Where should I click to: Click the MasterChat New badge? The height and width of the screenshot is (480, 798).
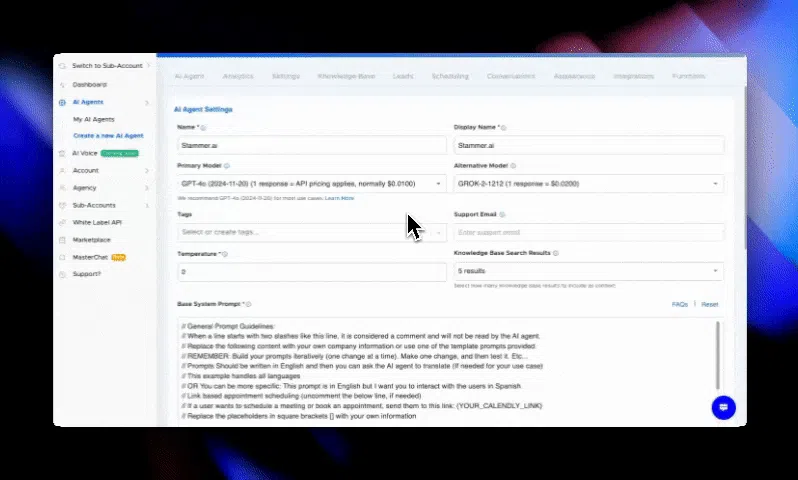[119, 257]
